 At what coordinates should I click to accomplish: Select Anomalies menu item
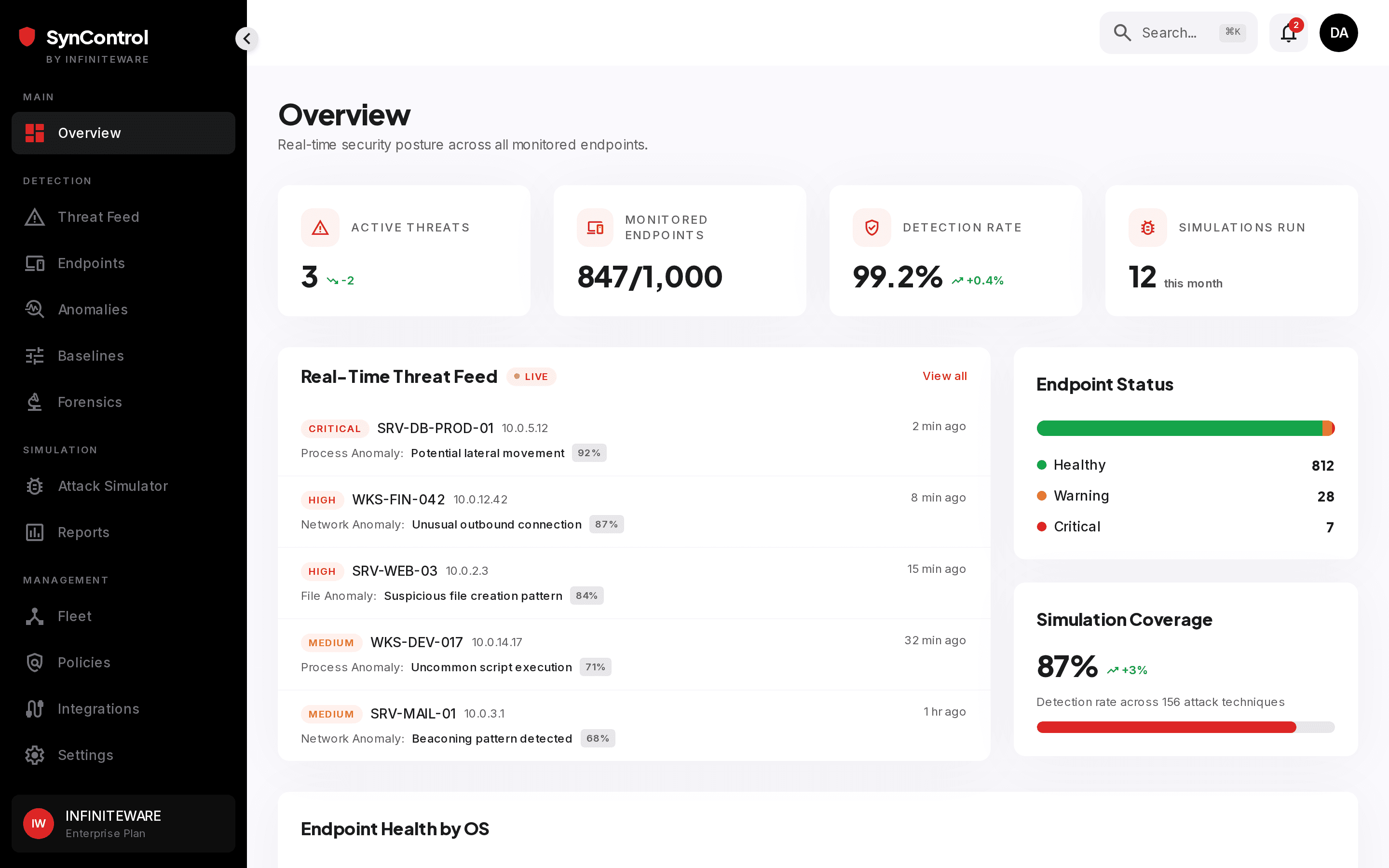click(123, 310)
